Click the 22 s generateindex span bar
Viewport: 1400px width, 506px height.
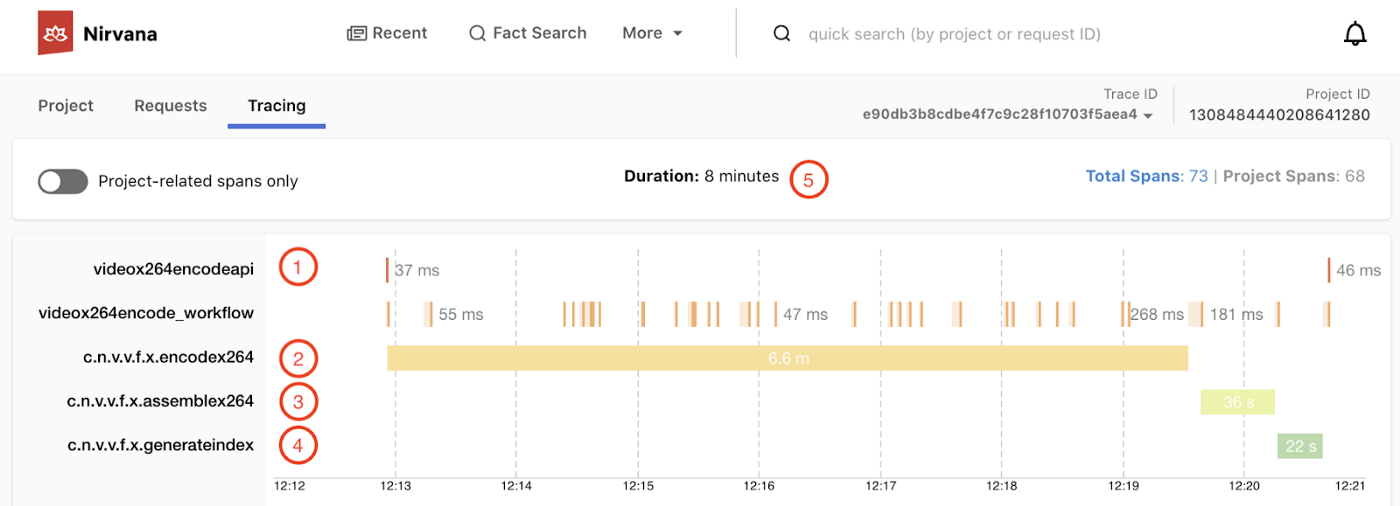tap(1299, 446)
